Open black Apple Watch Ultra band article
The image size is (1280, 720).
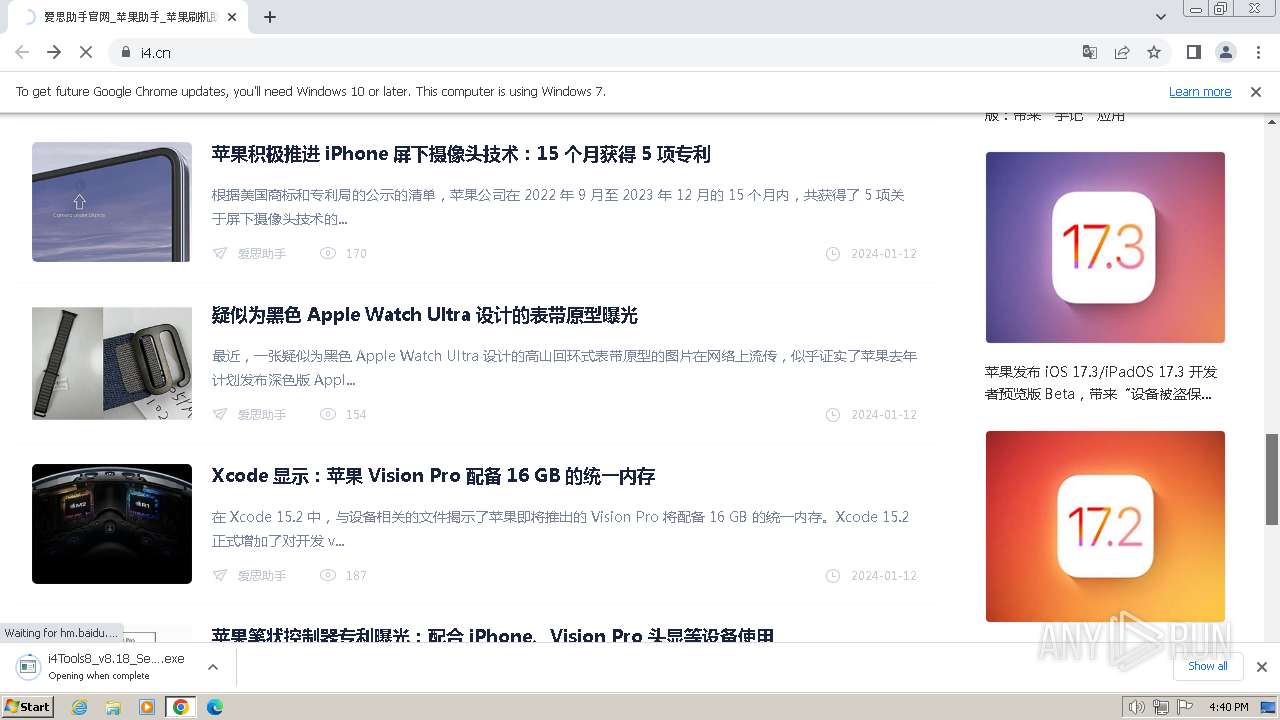click(424, 315)
